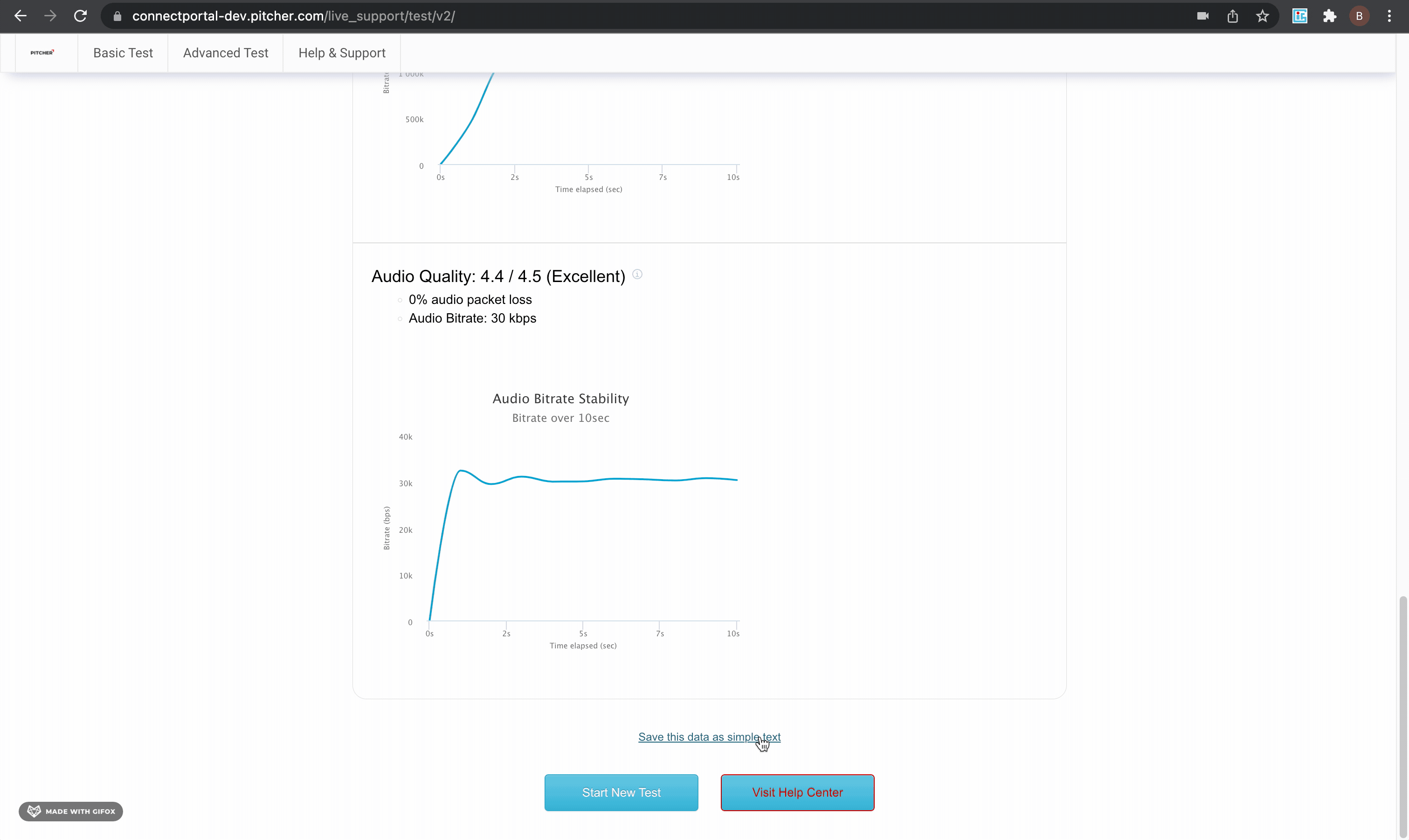Click Save this data as simple text link
1409x840 pixels.
709,737
